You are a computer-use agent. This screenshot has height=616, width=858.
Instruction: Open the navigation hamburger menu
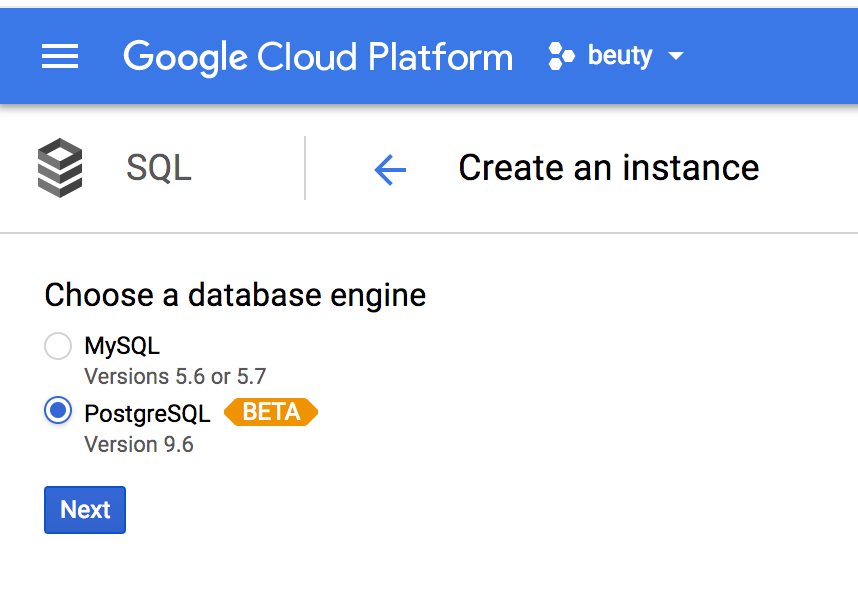[x=60, y=56]
